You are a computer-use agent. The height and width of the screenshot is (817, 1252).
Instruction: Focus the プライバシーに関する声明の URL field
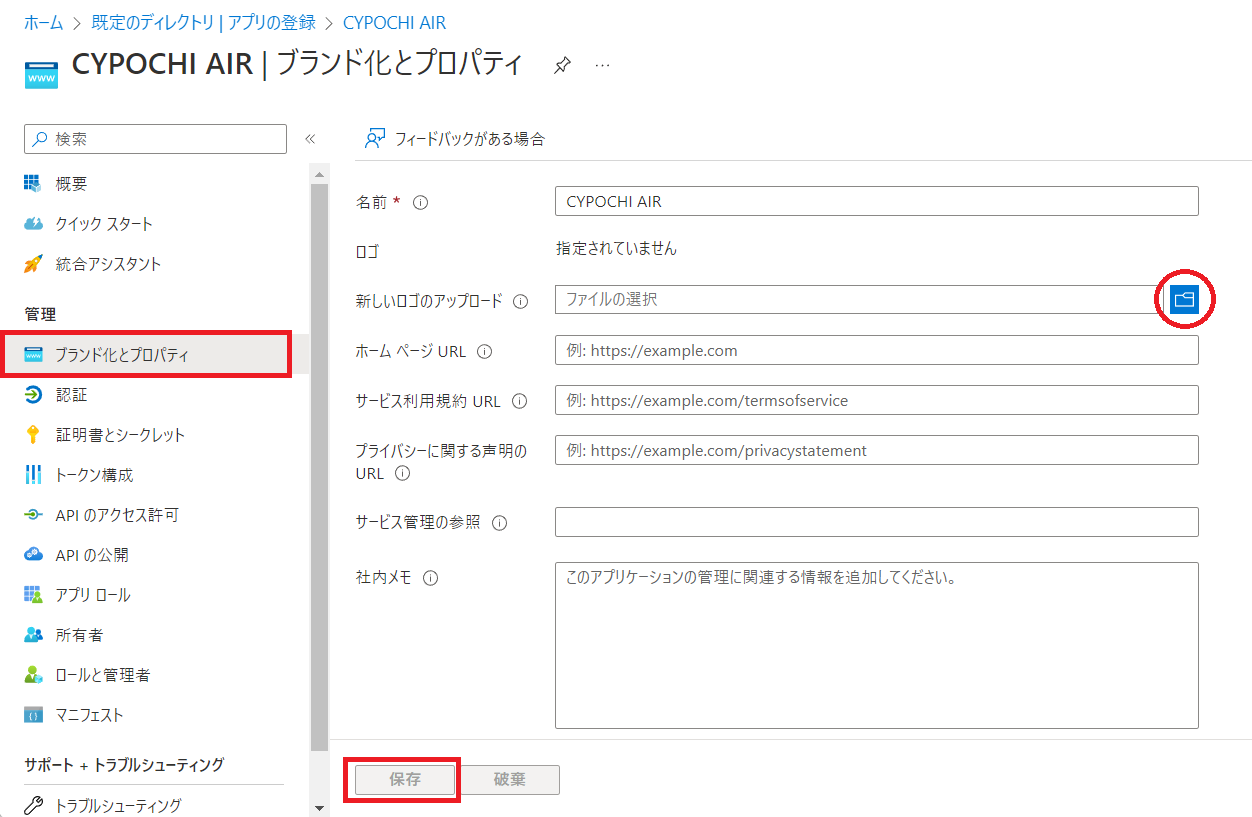pyautogui.click(x=876, y=450)
